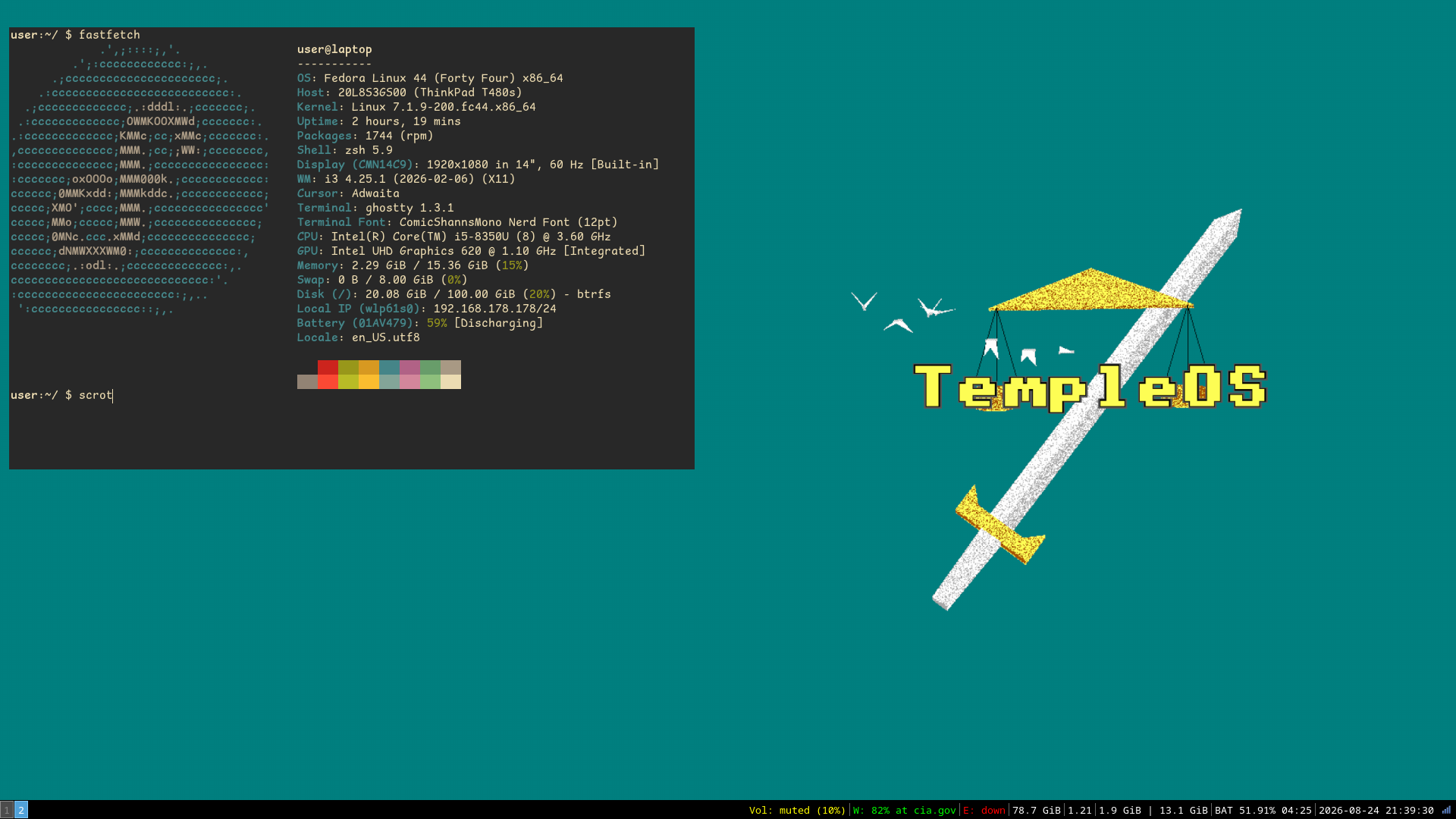Click the "Terminal: ghostty 1.3.1" line
The width and height of the screenshot is (1456, 819).
click(x=375, y=208)
